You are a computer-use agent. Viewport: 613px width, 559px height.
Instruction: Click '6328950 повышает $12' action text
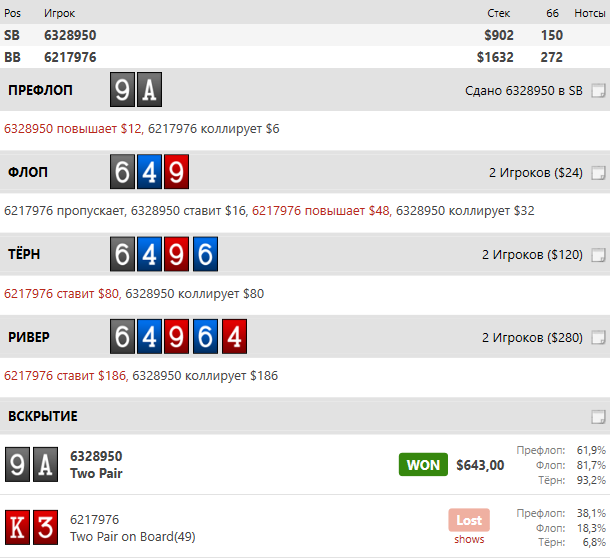point(73,129)
